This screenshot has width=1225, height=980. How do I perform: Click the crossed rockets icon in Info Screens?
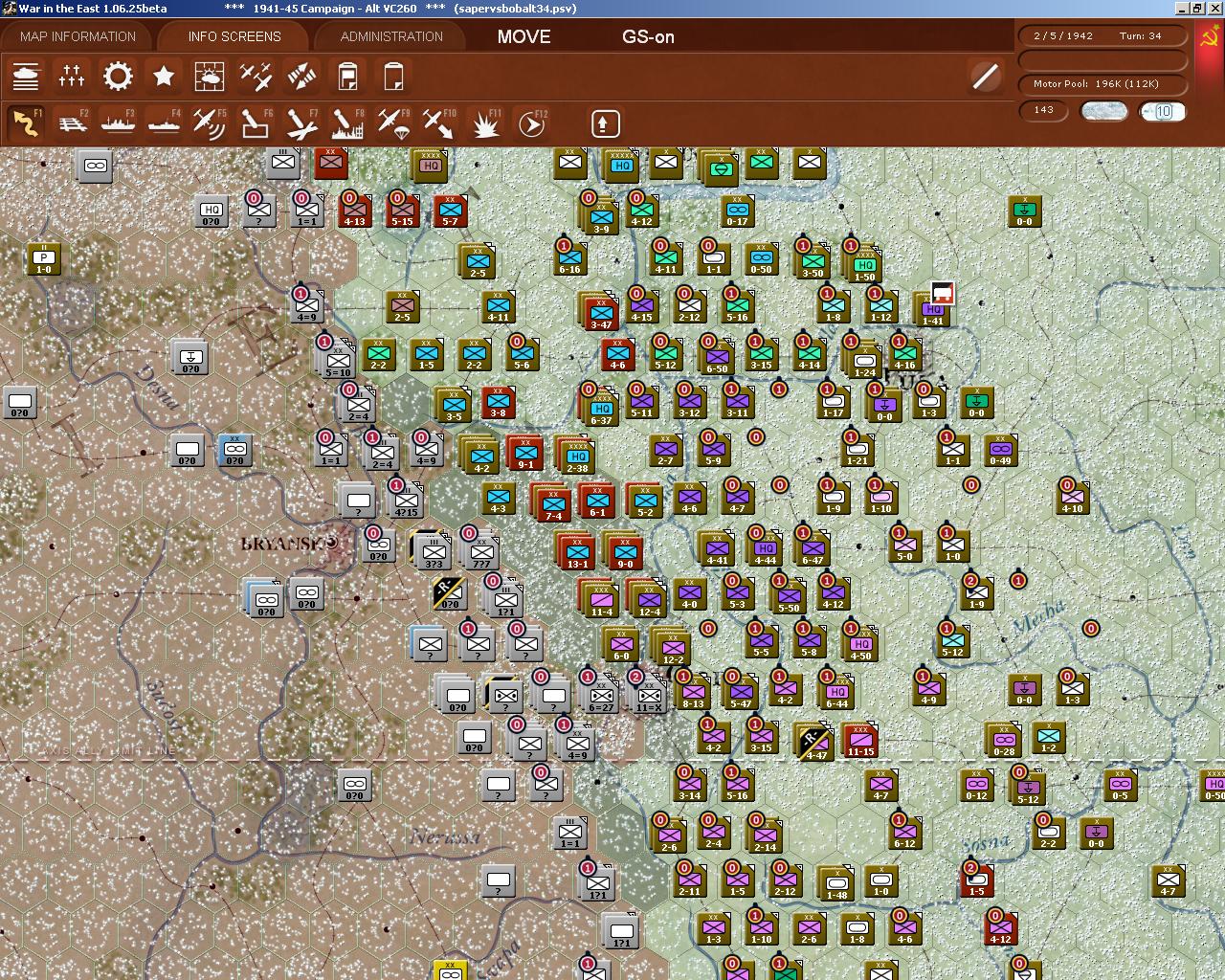pos(301,76)
